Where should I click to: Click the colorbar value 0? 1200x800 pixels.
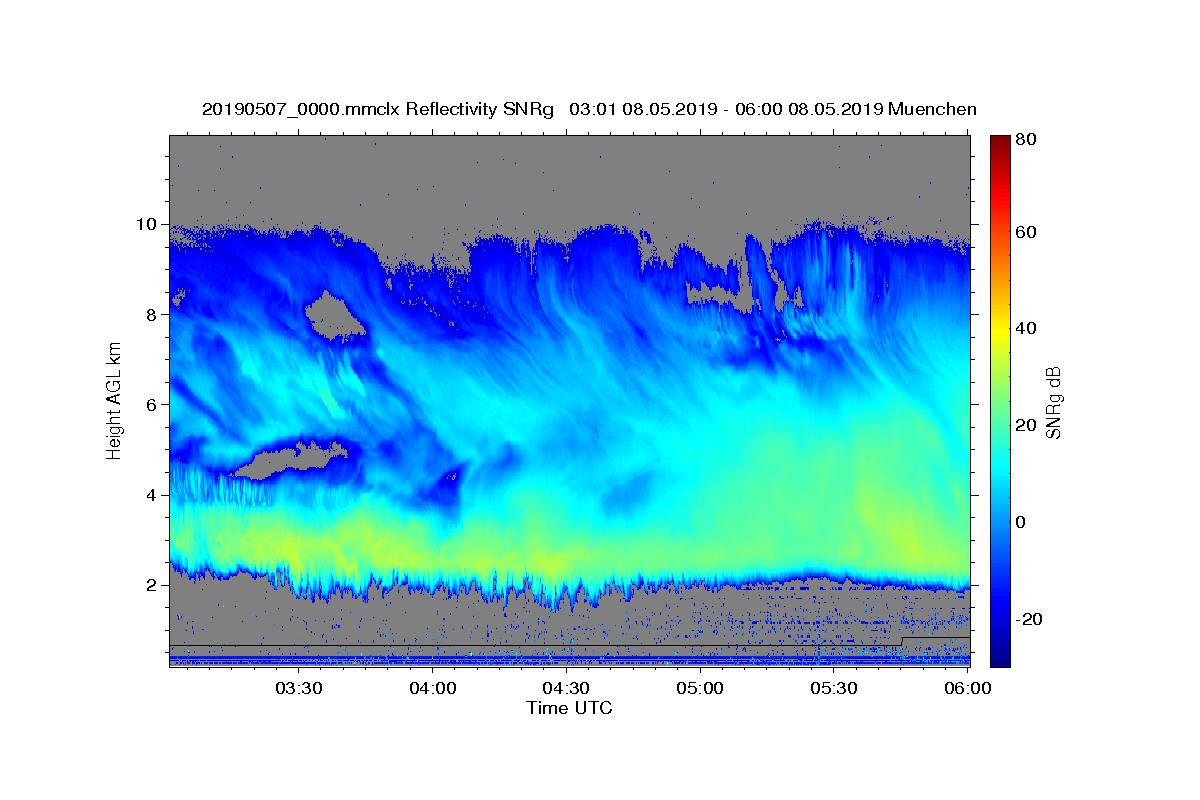(1022, 521)
